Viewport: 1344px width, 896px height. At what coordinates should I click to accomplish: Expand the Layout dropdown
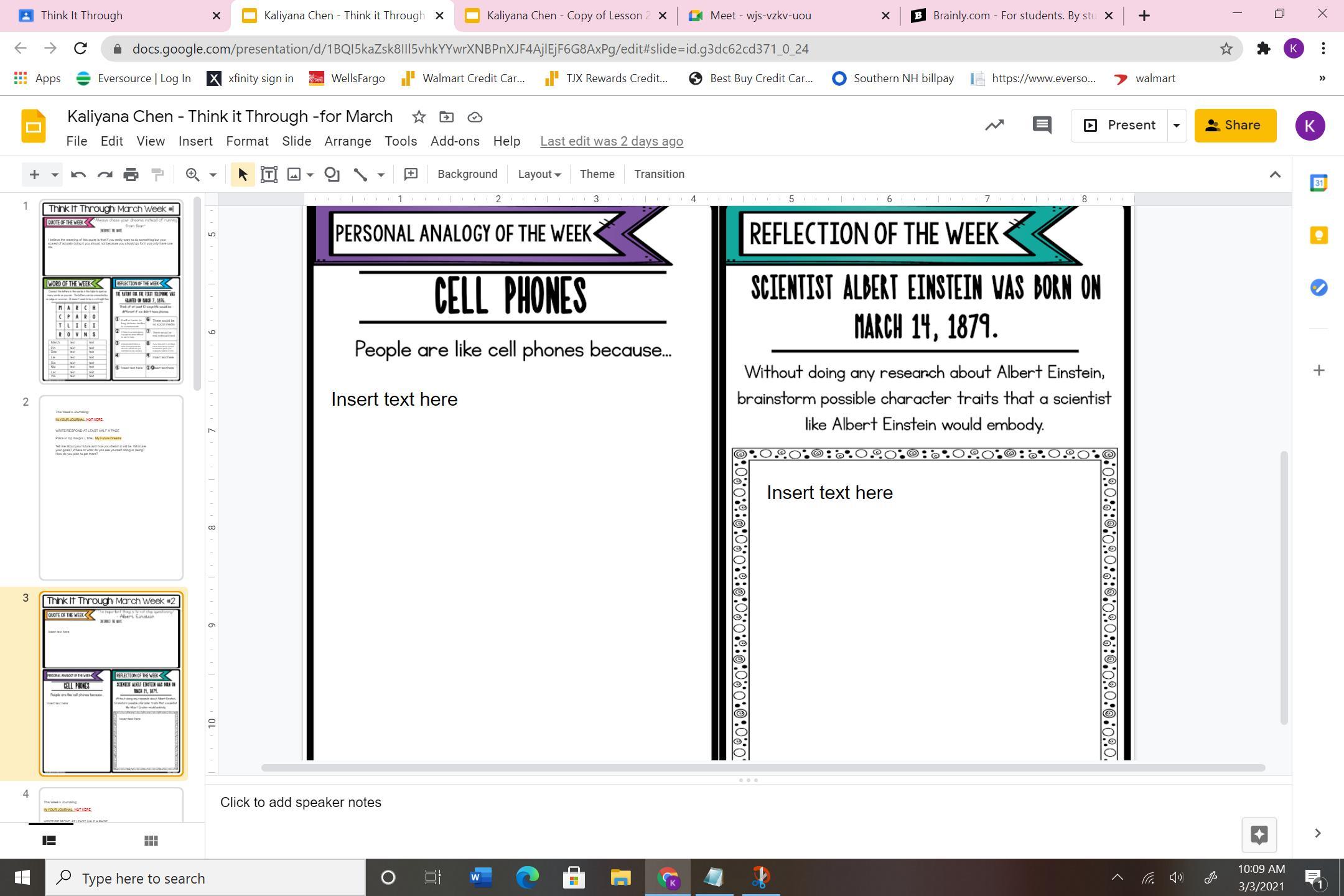click(x=539, y=175)
